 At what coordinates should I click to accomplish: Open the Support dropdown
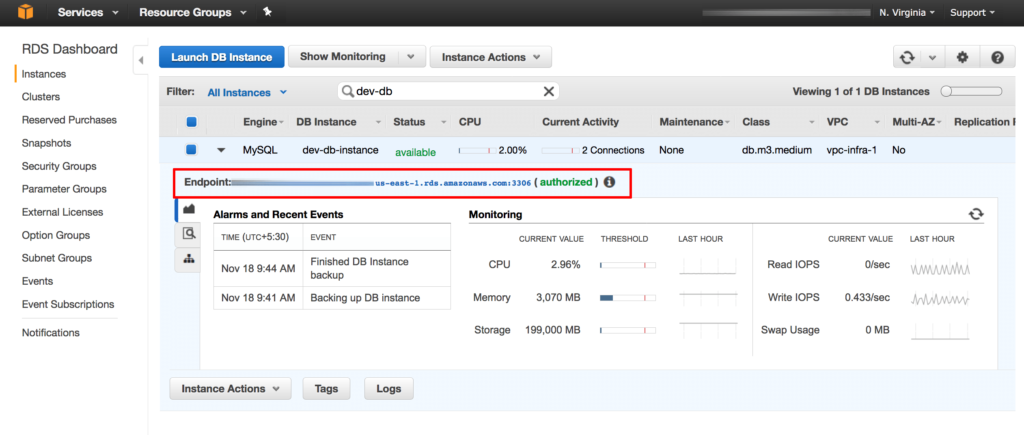point(972,12)
